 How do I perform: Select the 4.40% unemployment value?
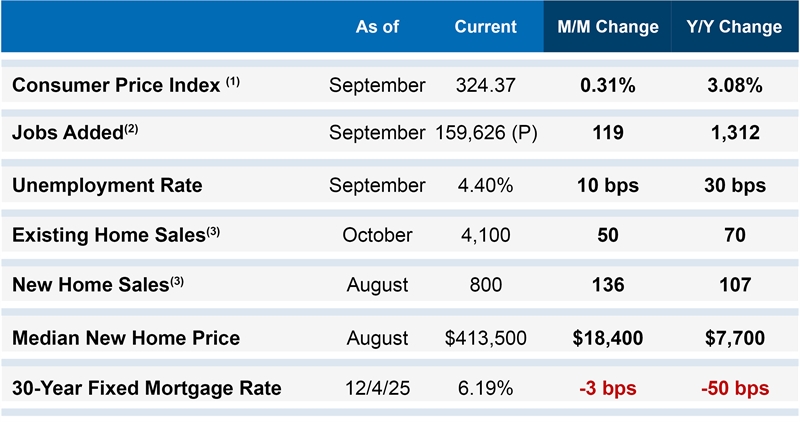point(485,185)
